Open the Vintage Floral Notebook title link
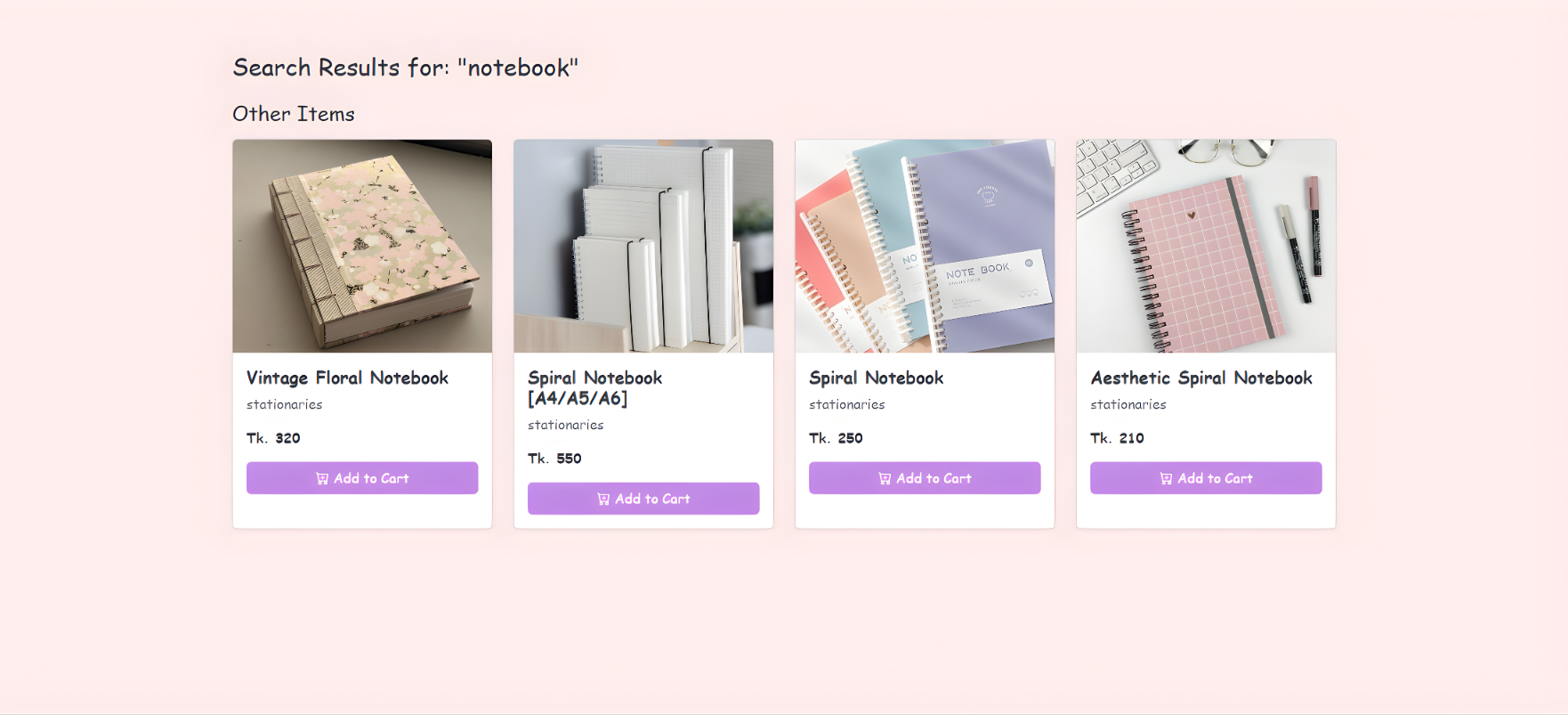The image size is (1568, 715). [347, 378]
